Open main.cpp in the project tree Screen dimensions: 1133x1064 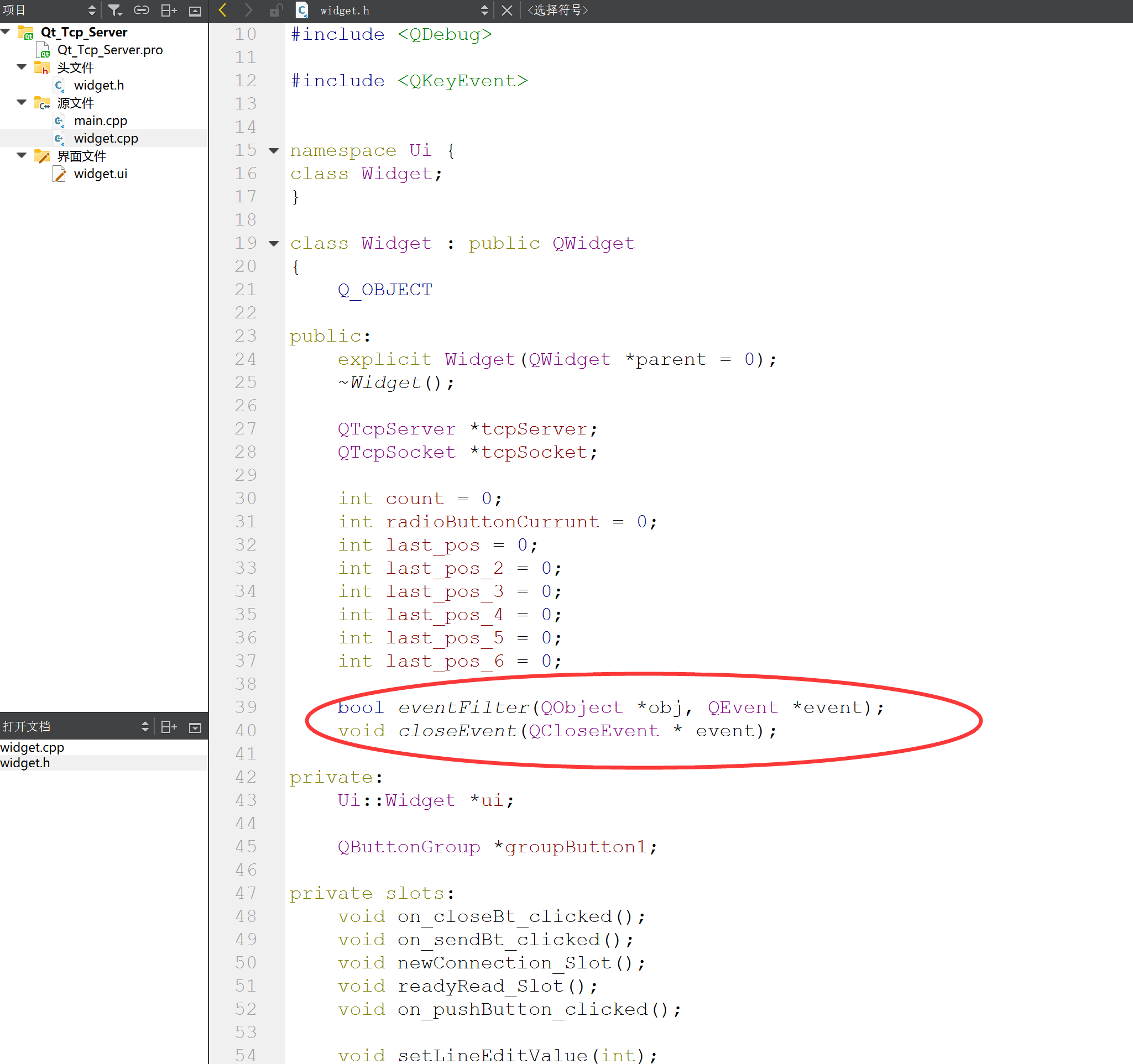point(100,120)
